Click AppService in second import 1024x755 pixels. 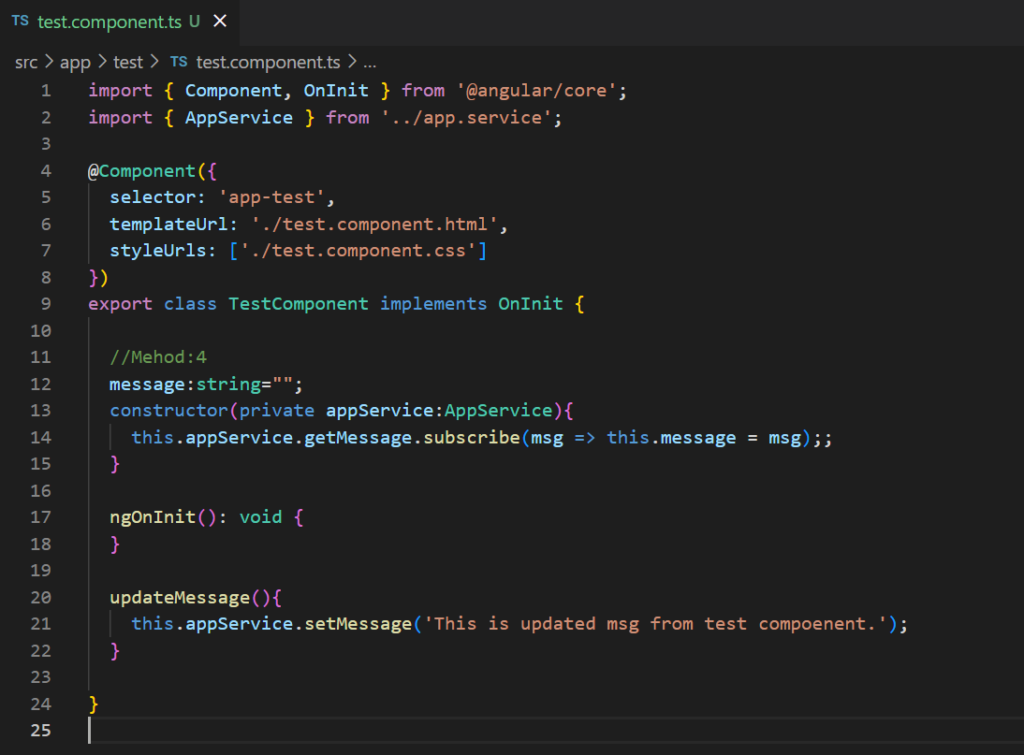239,118
